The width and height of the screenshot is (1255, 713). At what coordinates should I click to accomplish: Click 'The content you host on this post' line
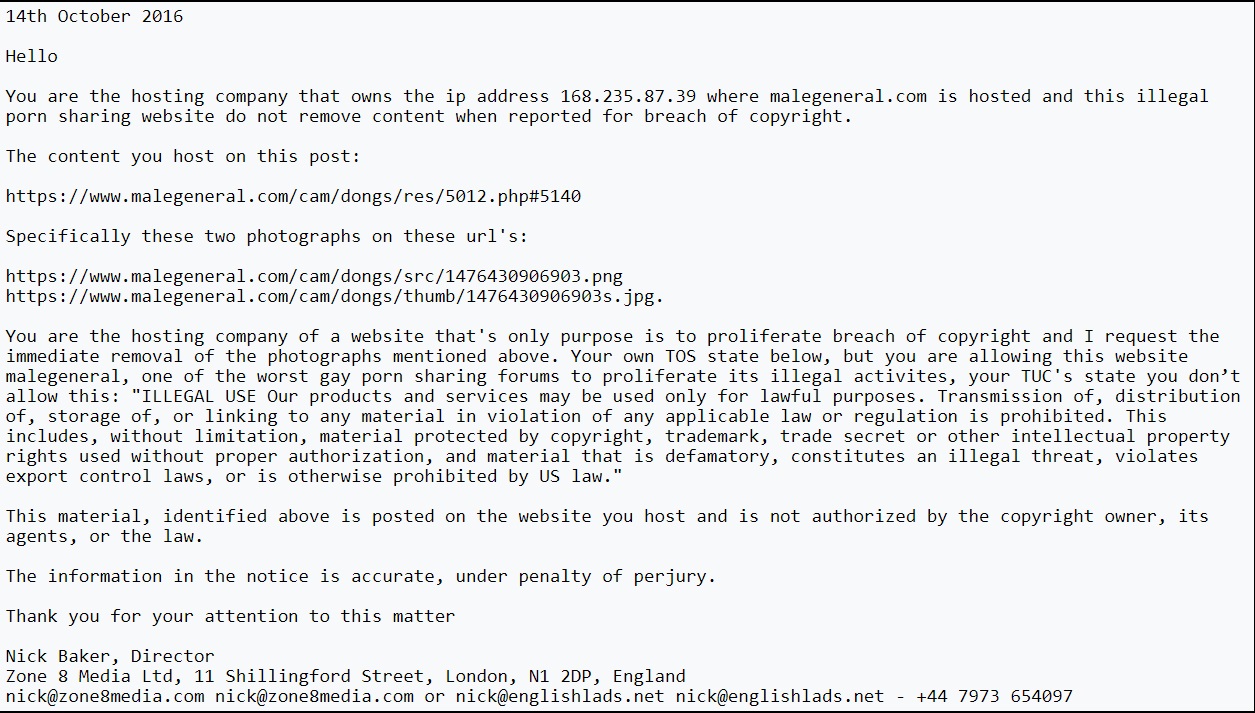tap(183, 156)
